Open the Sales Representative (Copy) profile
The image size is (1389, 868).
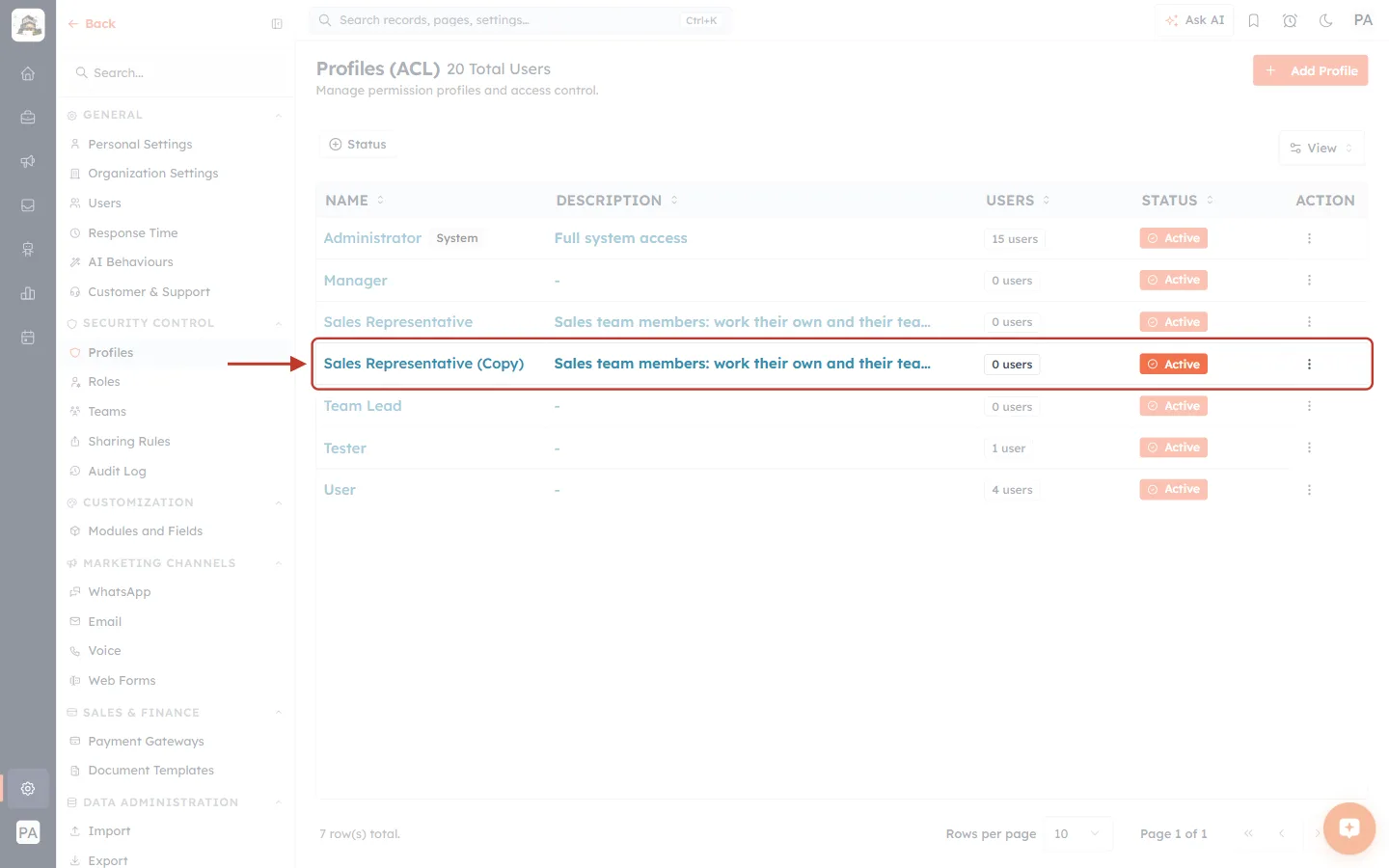[x=423, y=364]
